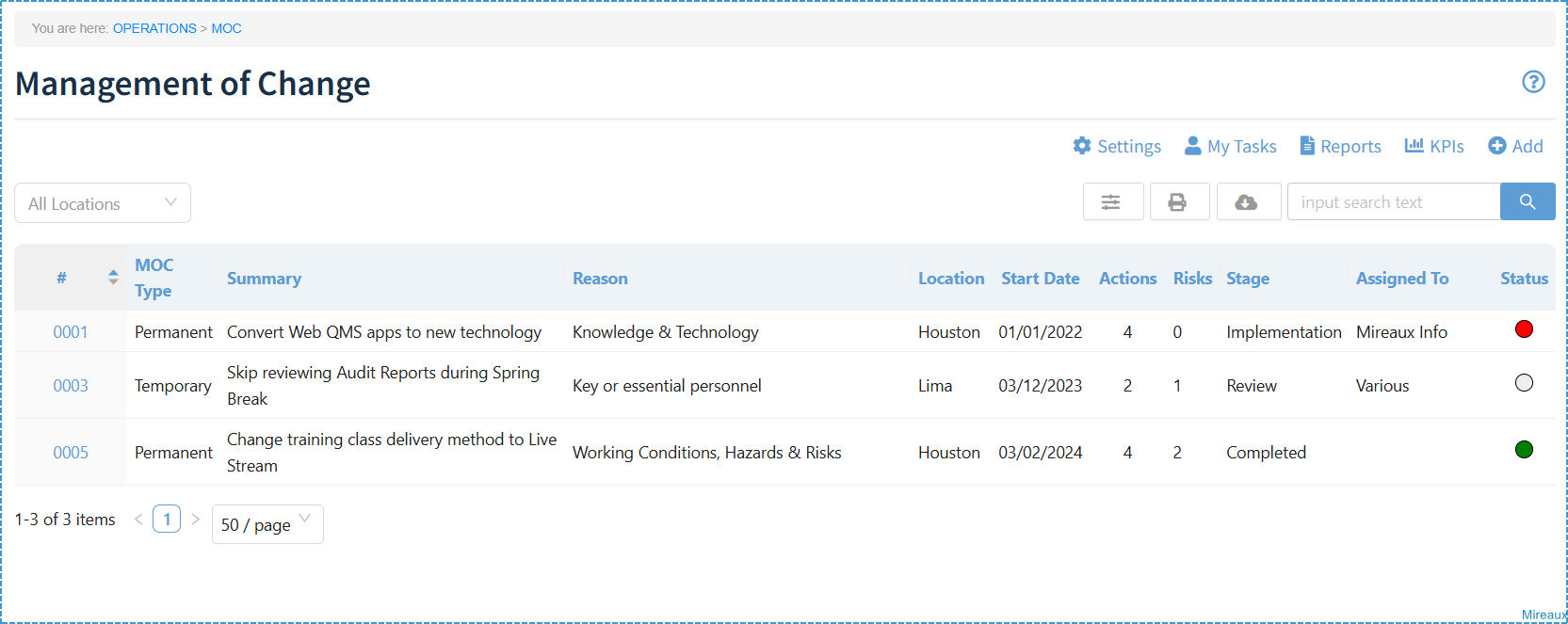Click the green status indicator of 0005
The height and width of the screenshot is (624, 1568).
point(1524,450)
